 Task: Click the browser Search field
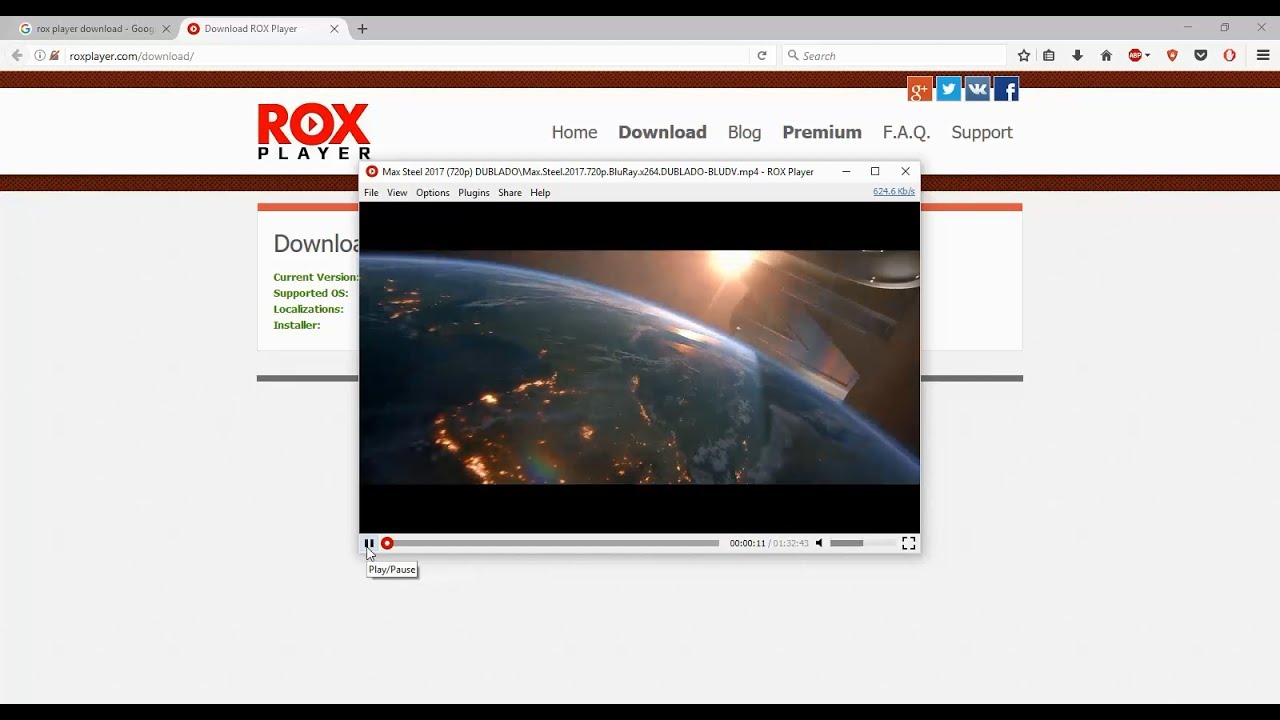click(895, 56)
